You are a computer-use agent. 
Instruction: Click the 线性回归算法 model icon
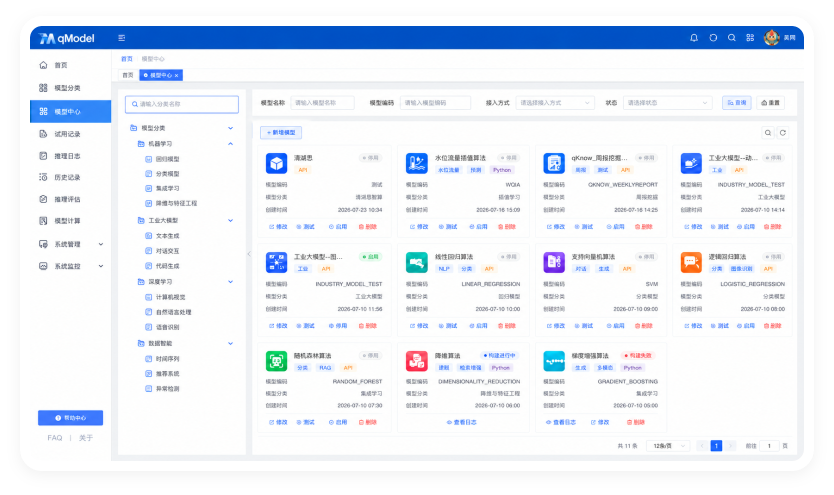(416, 262)
